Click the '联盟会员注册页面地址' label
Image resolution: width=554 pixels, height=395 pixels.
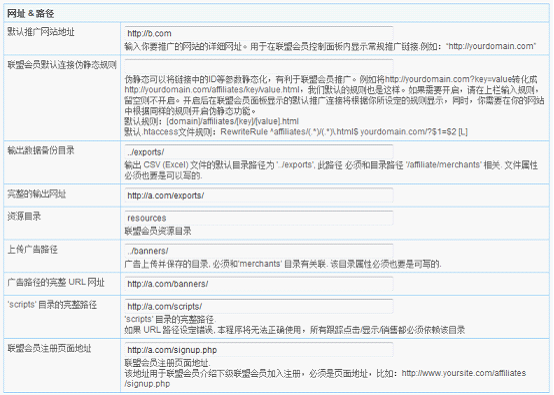coord(49,348)
